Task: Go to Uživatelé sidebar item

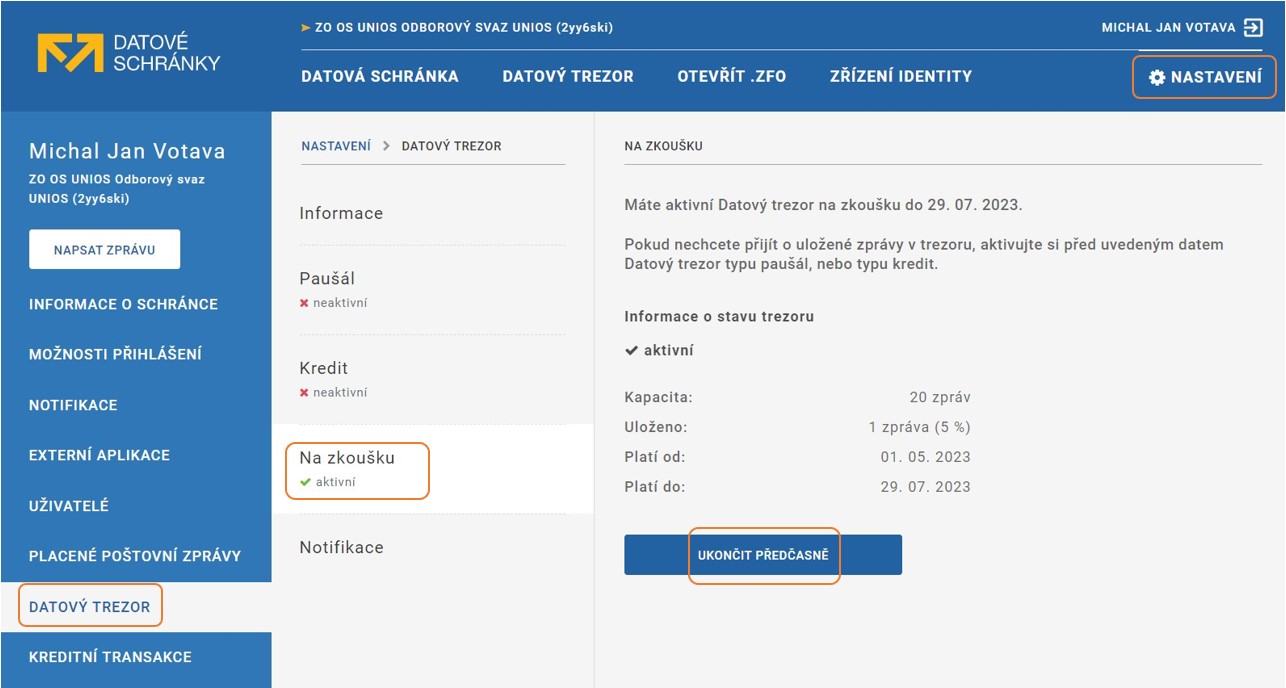Action: [69, 506]
